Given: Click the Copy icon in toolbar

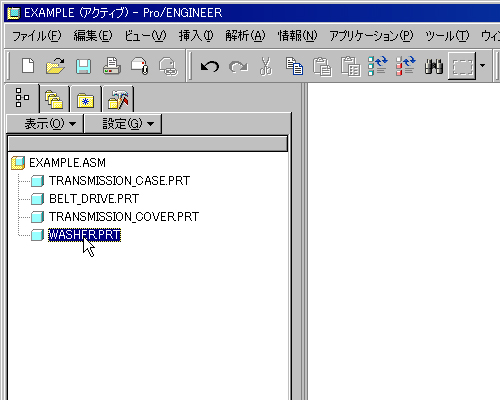Looking at the screenshot, I should (x=294, y=66).
